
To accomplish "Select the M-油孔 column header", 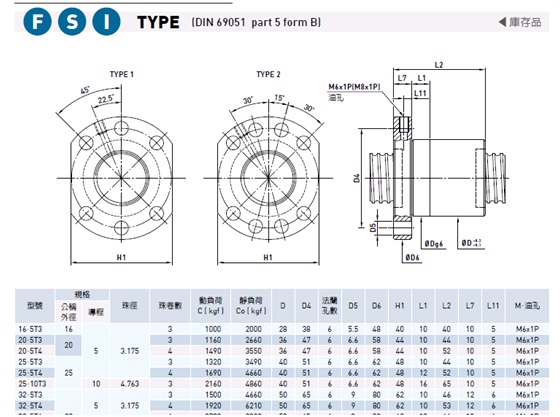I will (x=527, y=306).
